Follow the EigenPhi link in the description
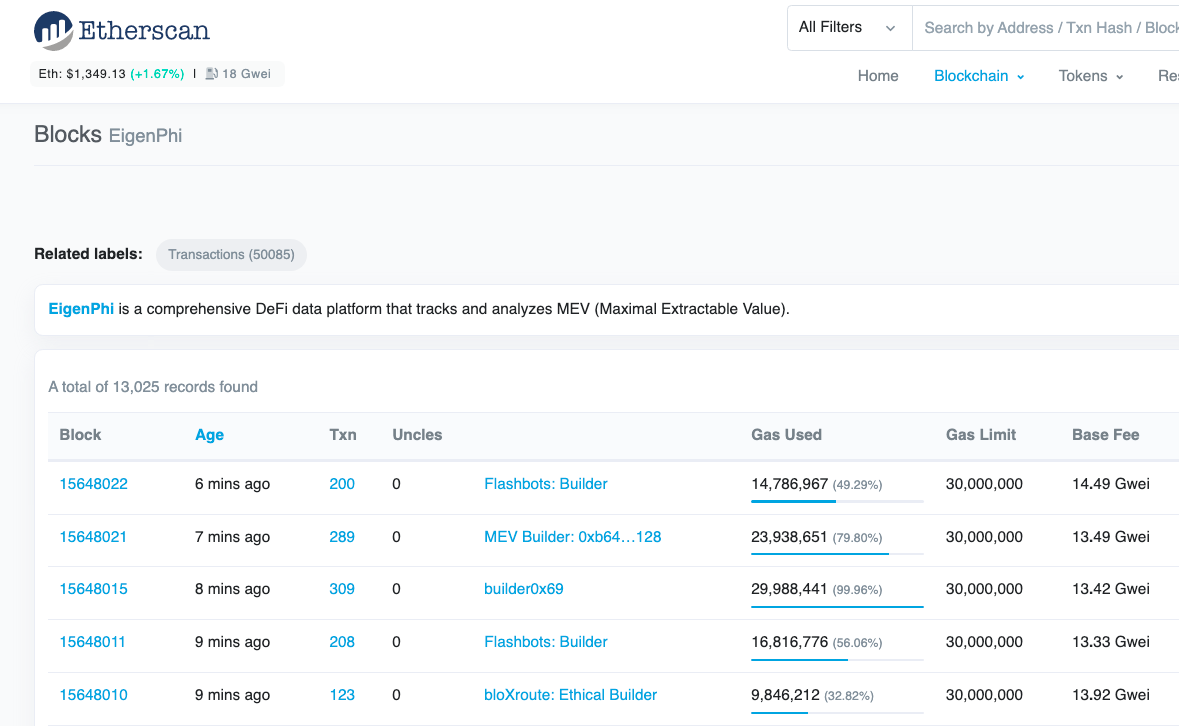This screenshot has width=1179, height=726. (x=80, y=309)
